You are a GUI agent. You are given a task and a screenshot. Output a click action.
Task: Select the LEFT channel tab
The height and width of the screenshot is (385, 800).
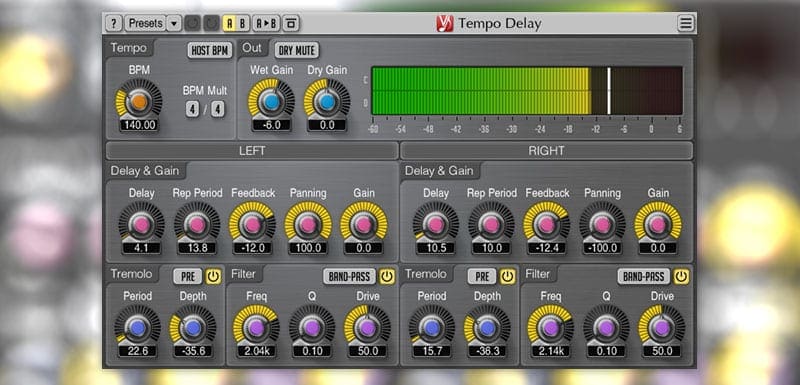point(252,151)
